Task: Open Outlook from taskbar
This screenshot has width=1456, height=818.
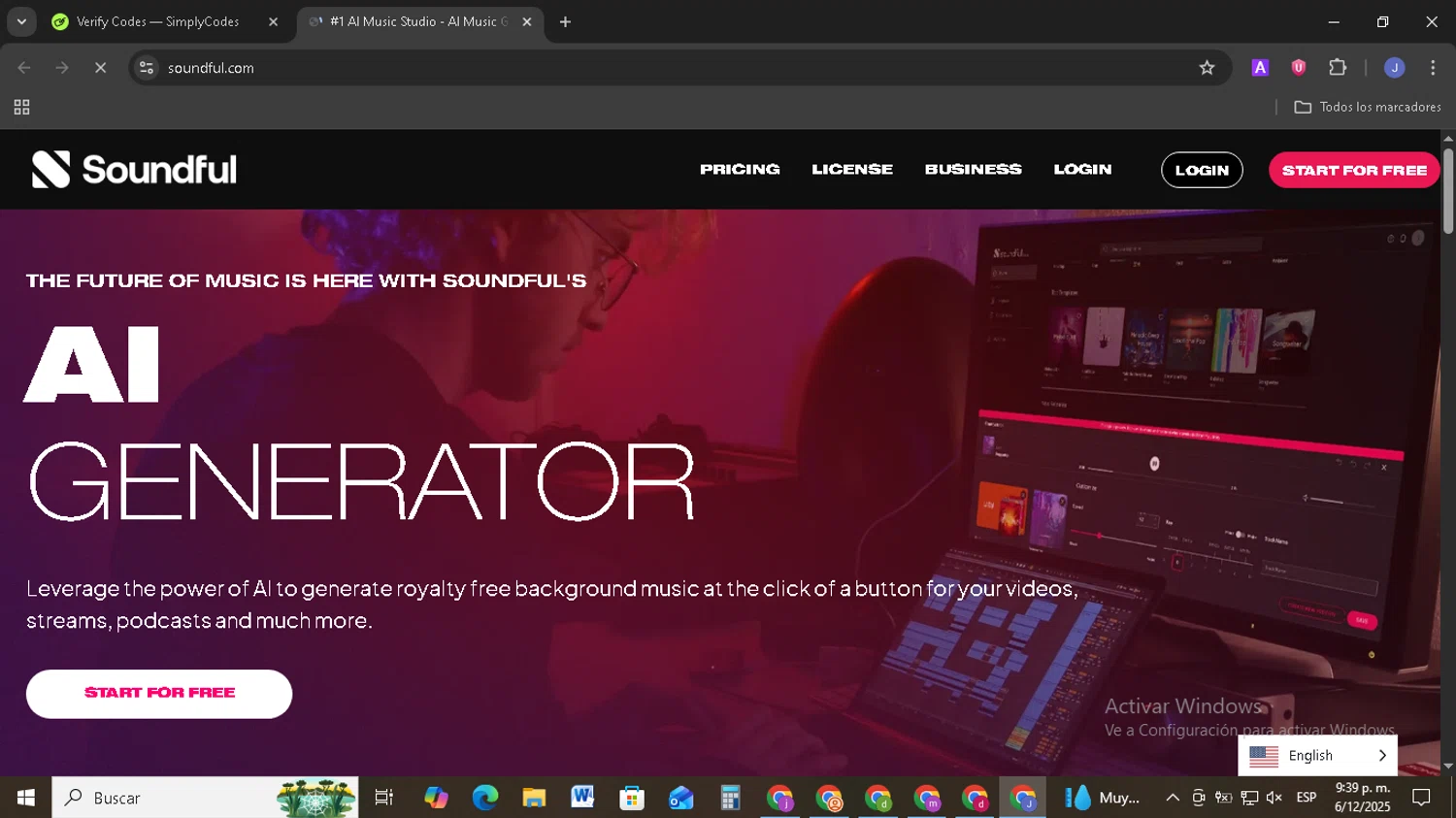Action: 680,798
